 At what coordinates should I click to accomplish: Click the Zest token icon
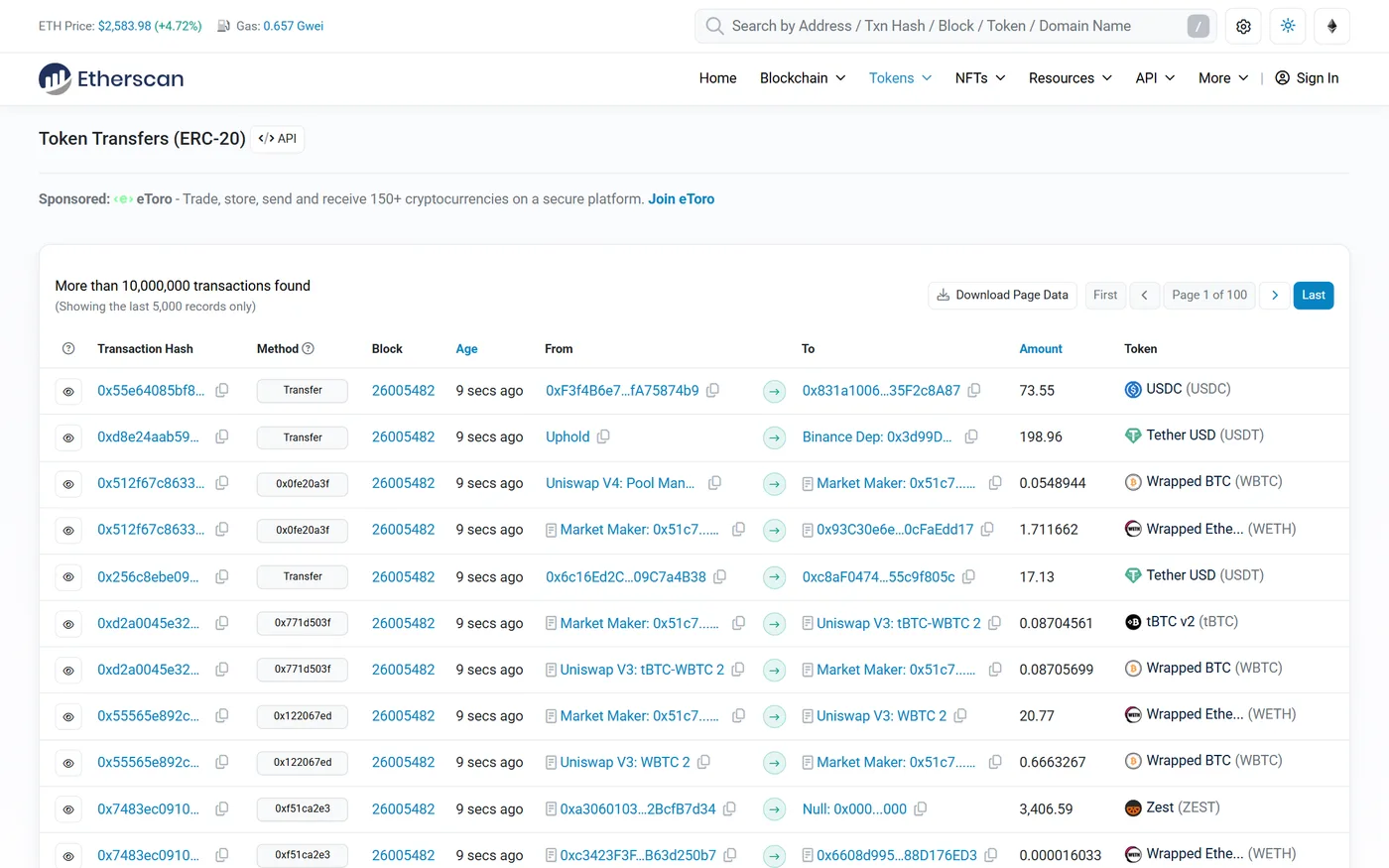[x=1133, y=808]
